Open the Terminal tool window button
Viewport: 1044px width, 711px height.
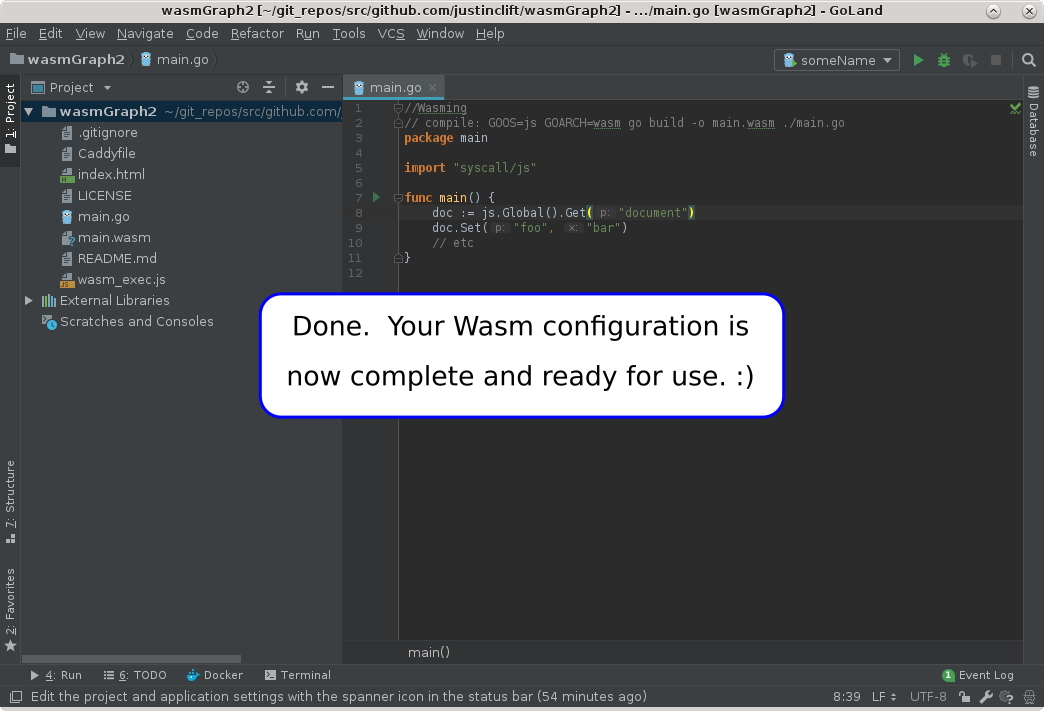click(298, 675)
